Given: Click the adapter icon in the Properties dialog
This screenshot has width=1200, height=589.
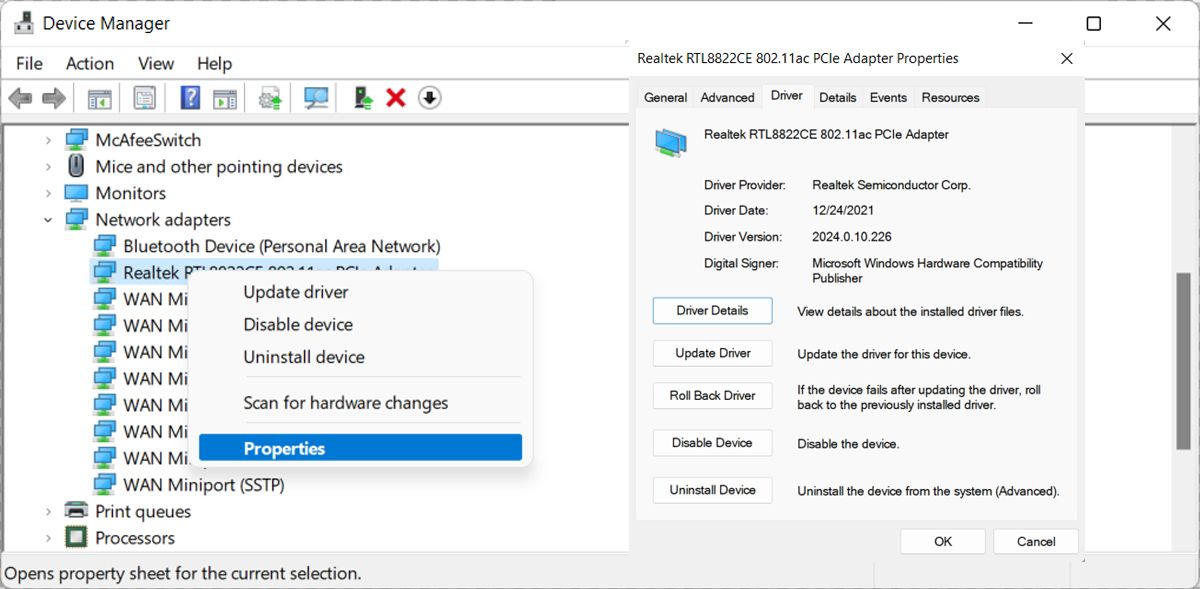Looking at the screenshot, I should (671, 142).
